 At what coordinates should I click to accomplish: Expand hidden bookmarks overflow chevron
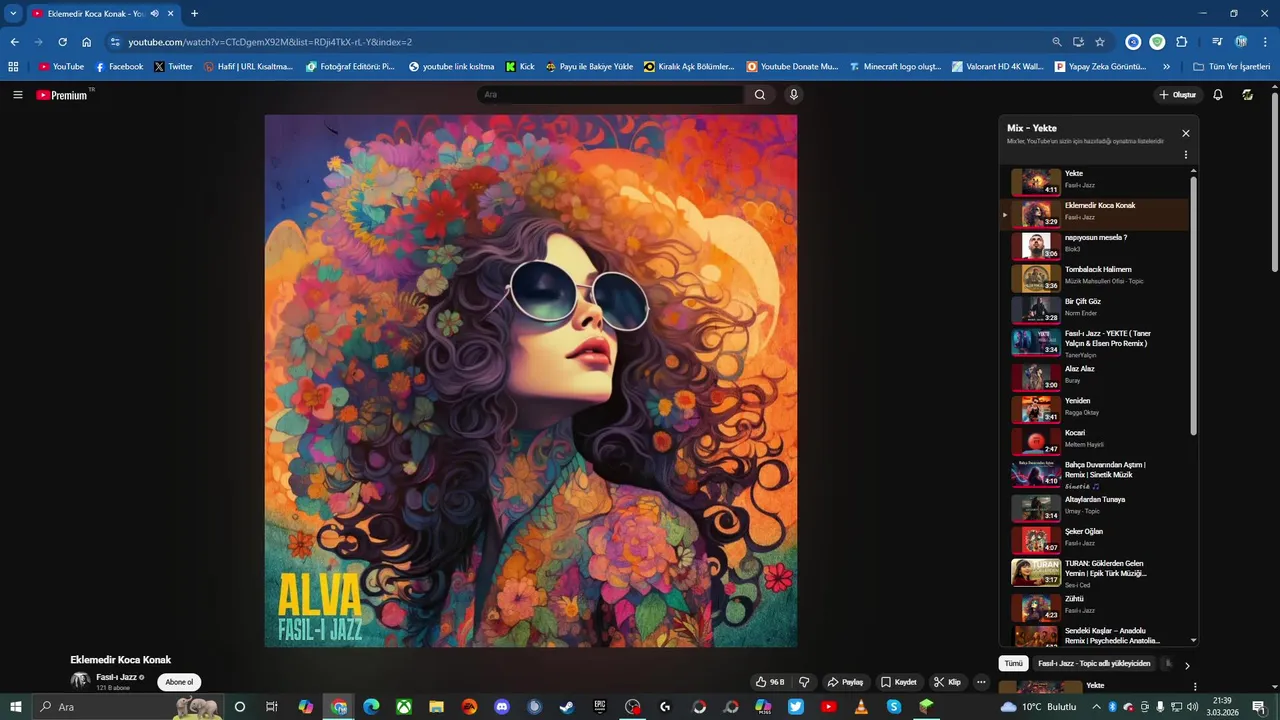(x=1166, y=67)
